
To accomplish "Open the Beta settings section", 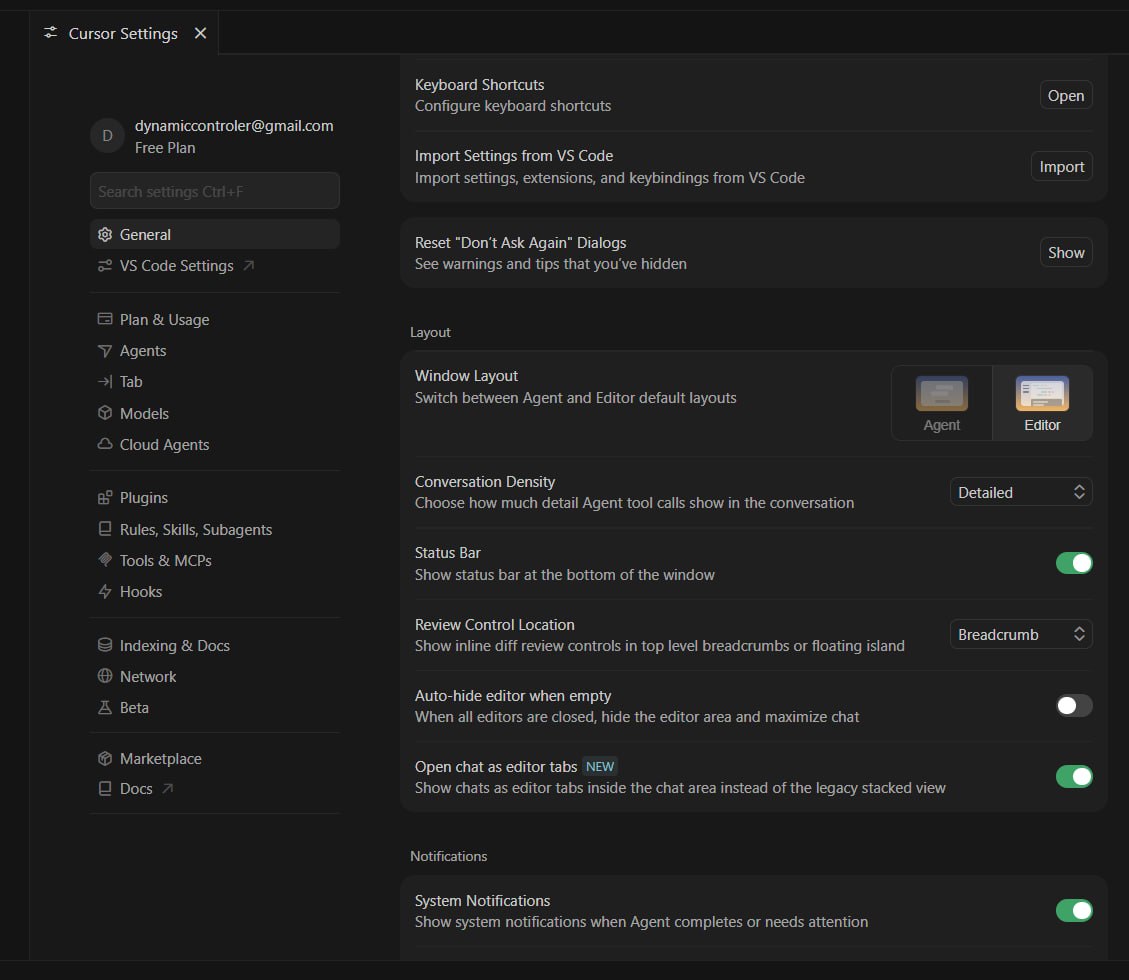I will (215, 707).
